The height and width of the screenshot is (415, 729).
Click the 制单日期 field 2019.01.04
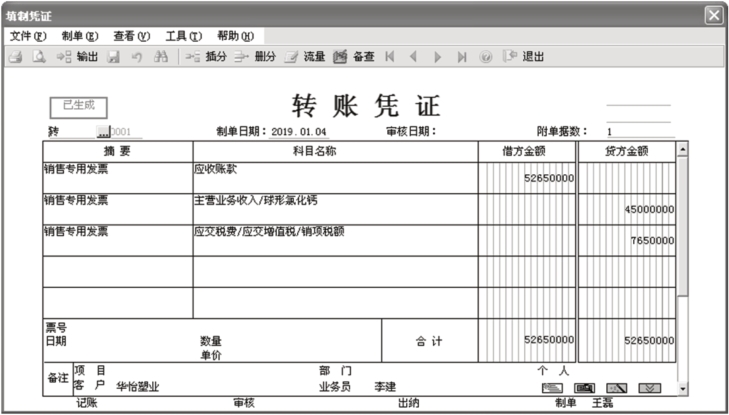(x=299, y=132)
